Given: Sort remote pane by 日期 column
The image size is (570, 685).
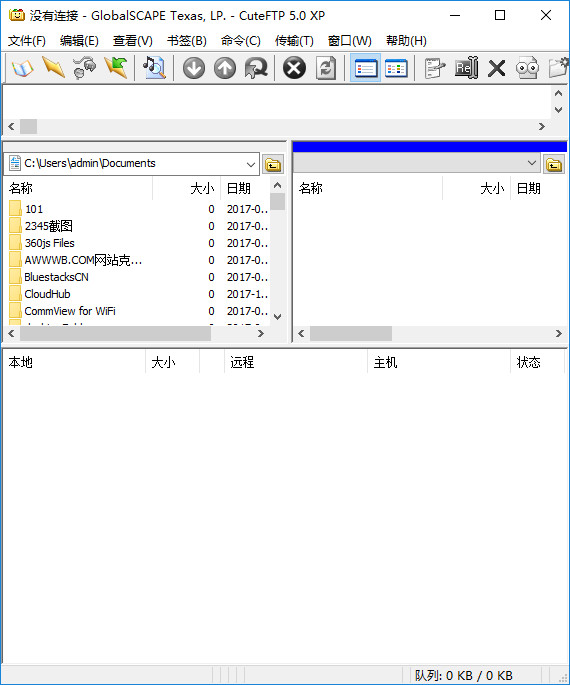Looking at the screenshot, I should tap(539, 188).
